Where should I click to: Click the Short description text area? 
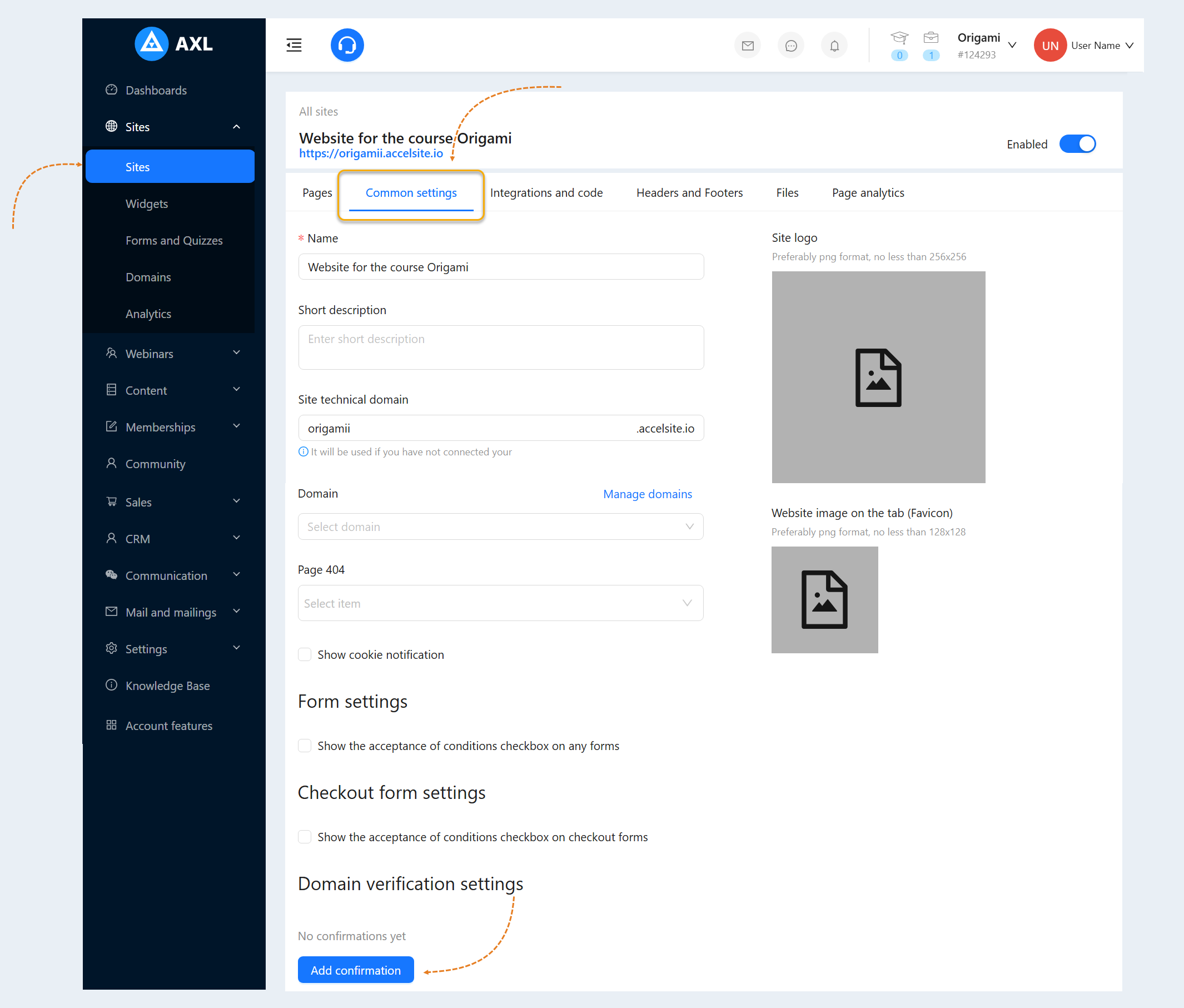tap(501, 347)
